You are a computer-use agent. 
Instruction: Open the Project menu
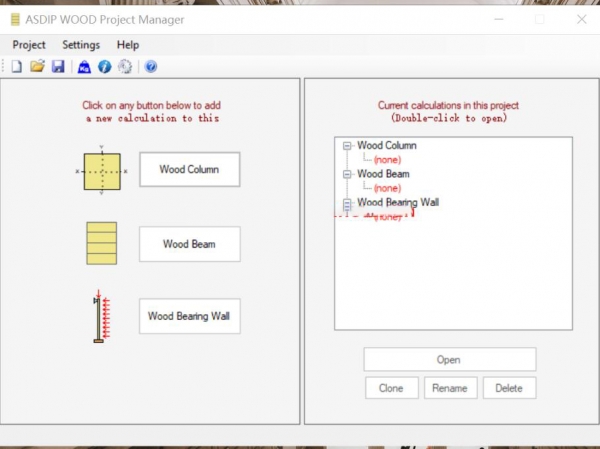(29, 45)
